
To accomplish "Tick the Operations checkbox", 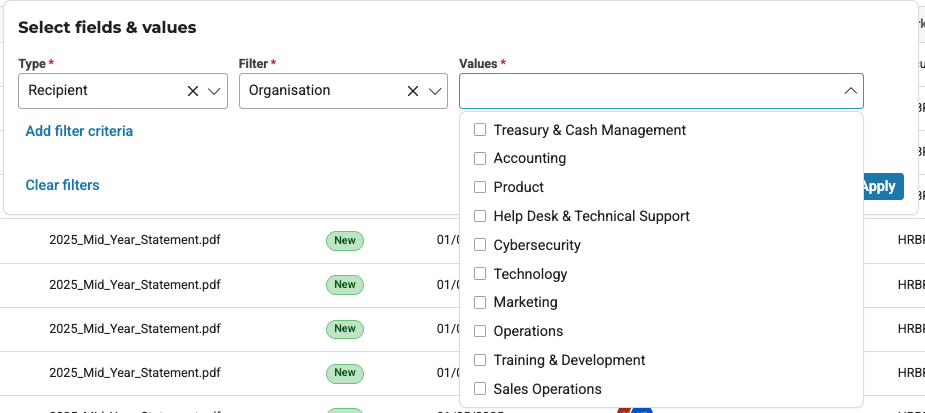I will pos(480,331).
